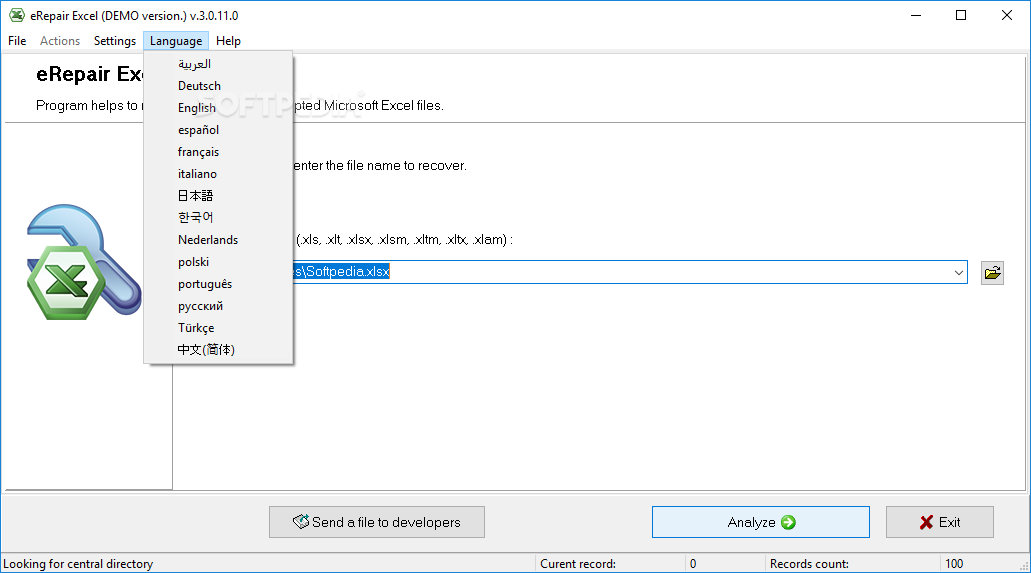Choose polski language
Image resolution: width=1031 pixels, height=573 pixels.
coord(218,262)
